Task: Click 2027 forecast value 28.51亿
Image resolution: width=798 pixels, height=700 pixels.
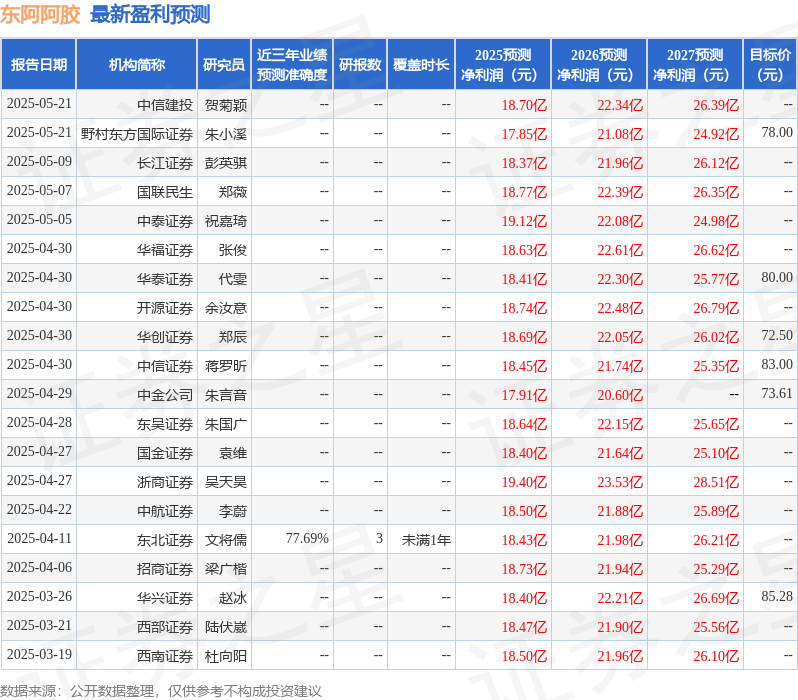Action: (716, 483)
